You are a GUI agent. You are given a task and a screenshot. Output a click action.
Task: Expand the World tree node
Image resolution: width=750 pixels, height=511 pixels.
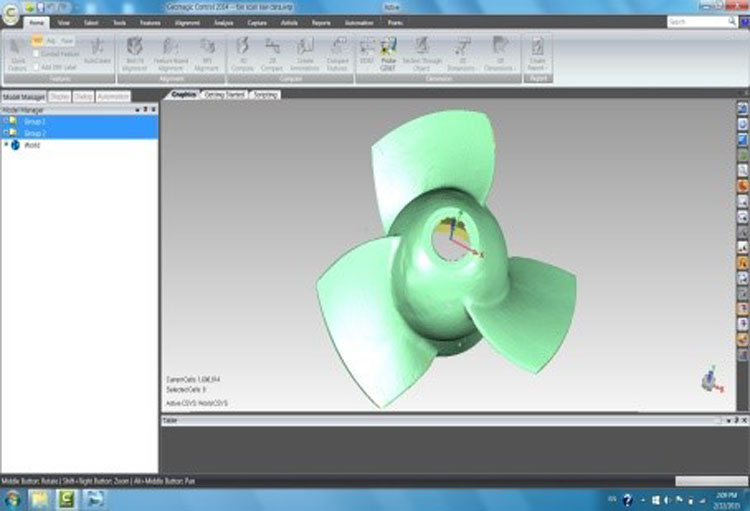coord(6,144)
